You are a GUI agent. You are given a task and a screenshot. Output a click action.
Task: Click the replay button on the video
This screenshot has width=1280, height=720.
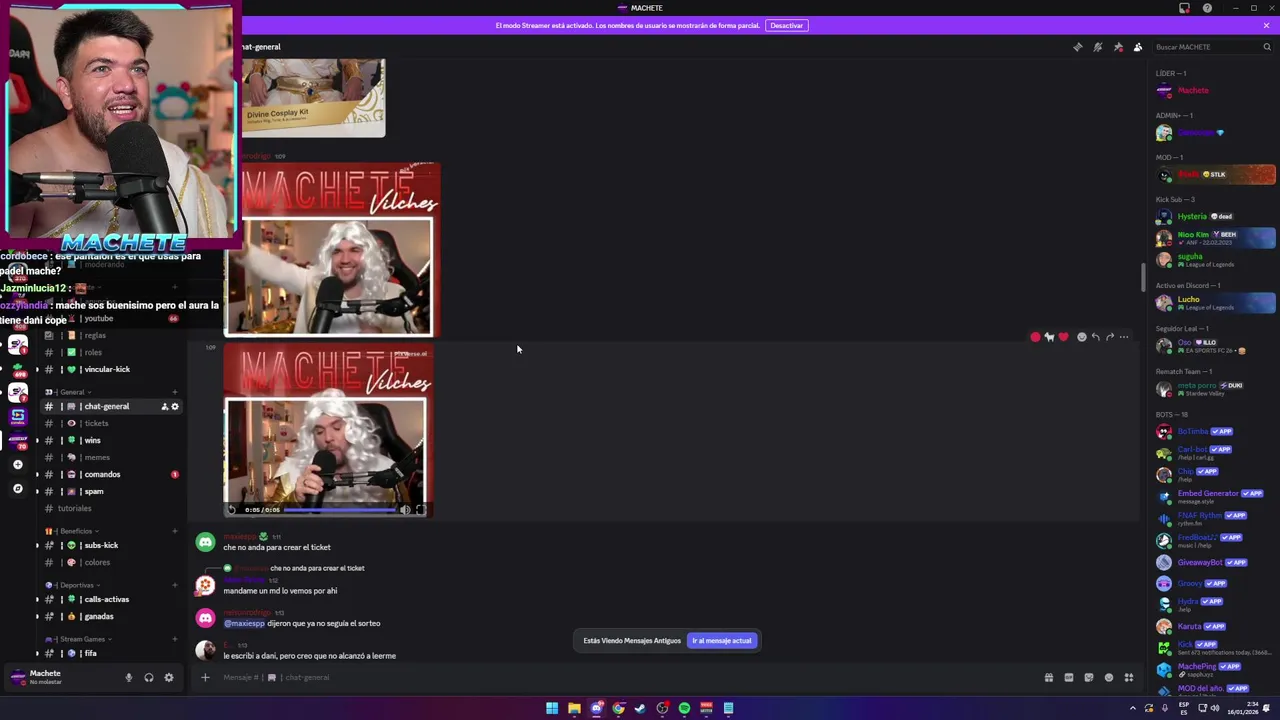(x=233, y=510)
